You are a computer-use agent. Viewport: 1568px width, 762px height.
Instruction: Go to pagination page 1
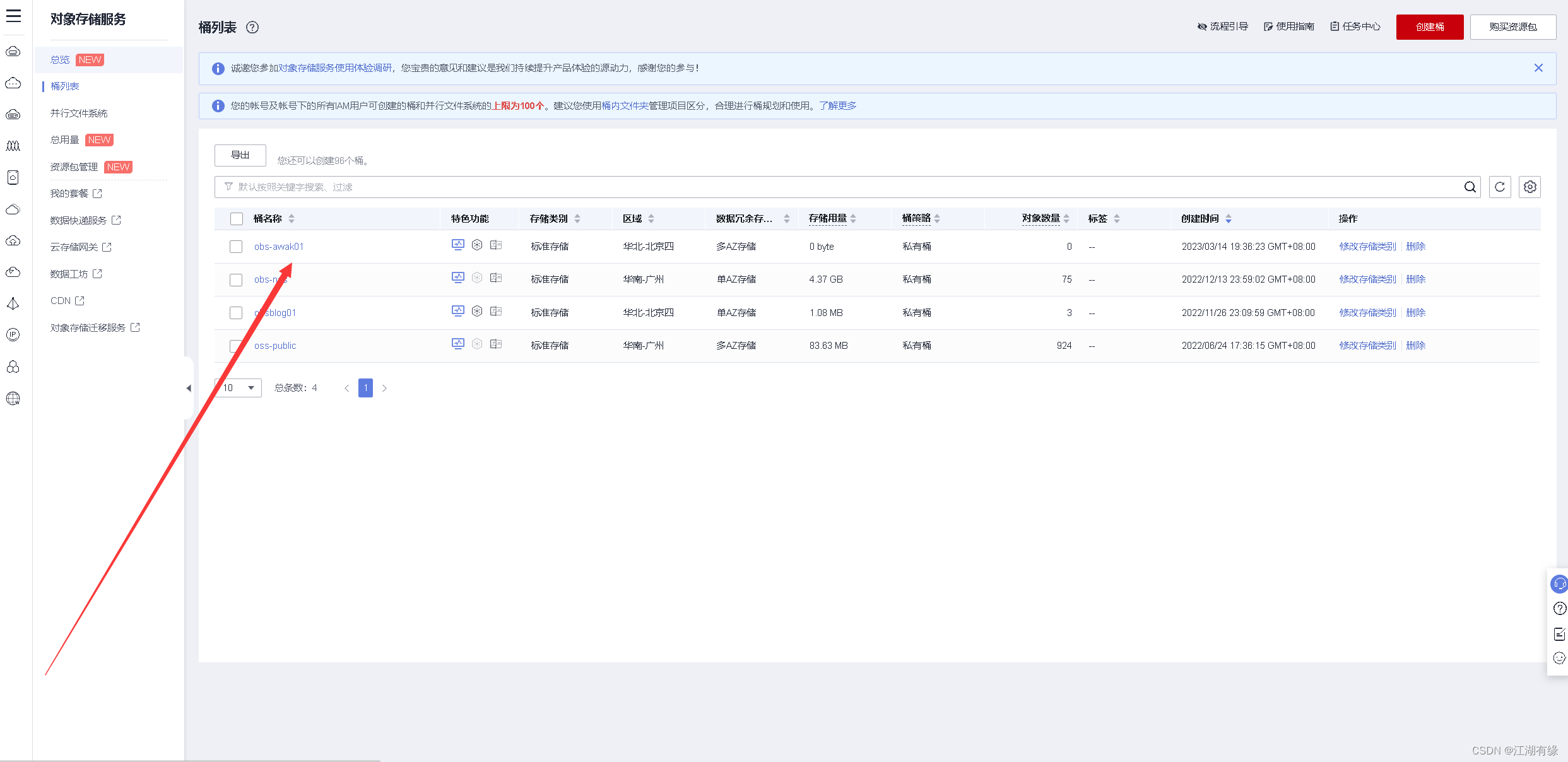pyautogui.click(x=365, y=388)
